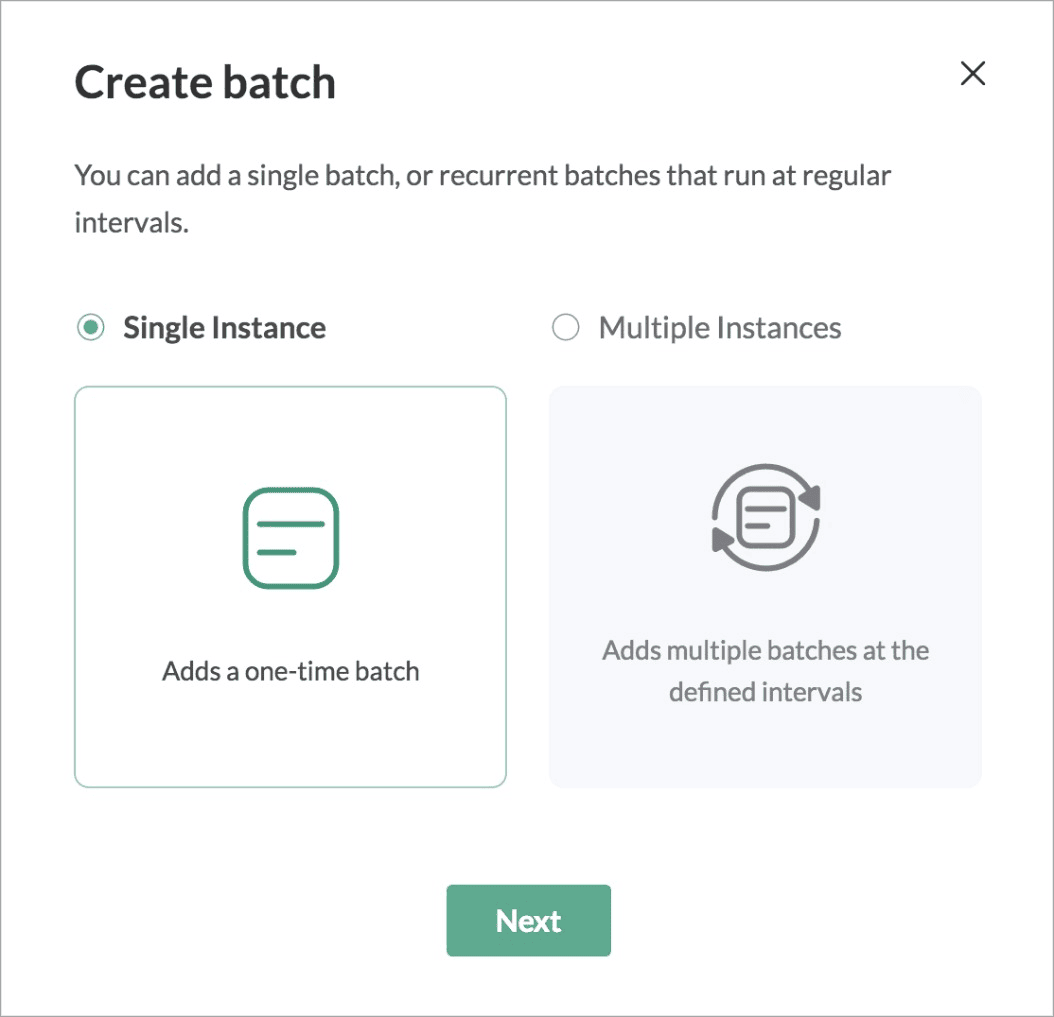Click the "Adds a one-time batch" caption
Viewport: 1054px width, 1017px height.
tap(291, 670)
